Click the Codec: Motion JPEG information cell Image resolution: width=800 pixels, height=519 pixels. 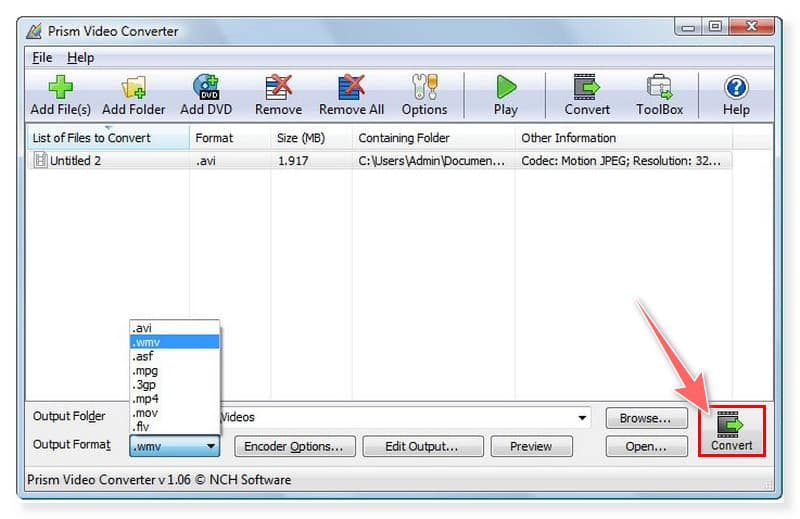tap(621, 161)
